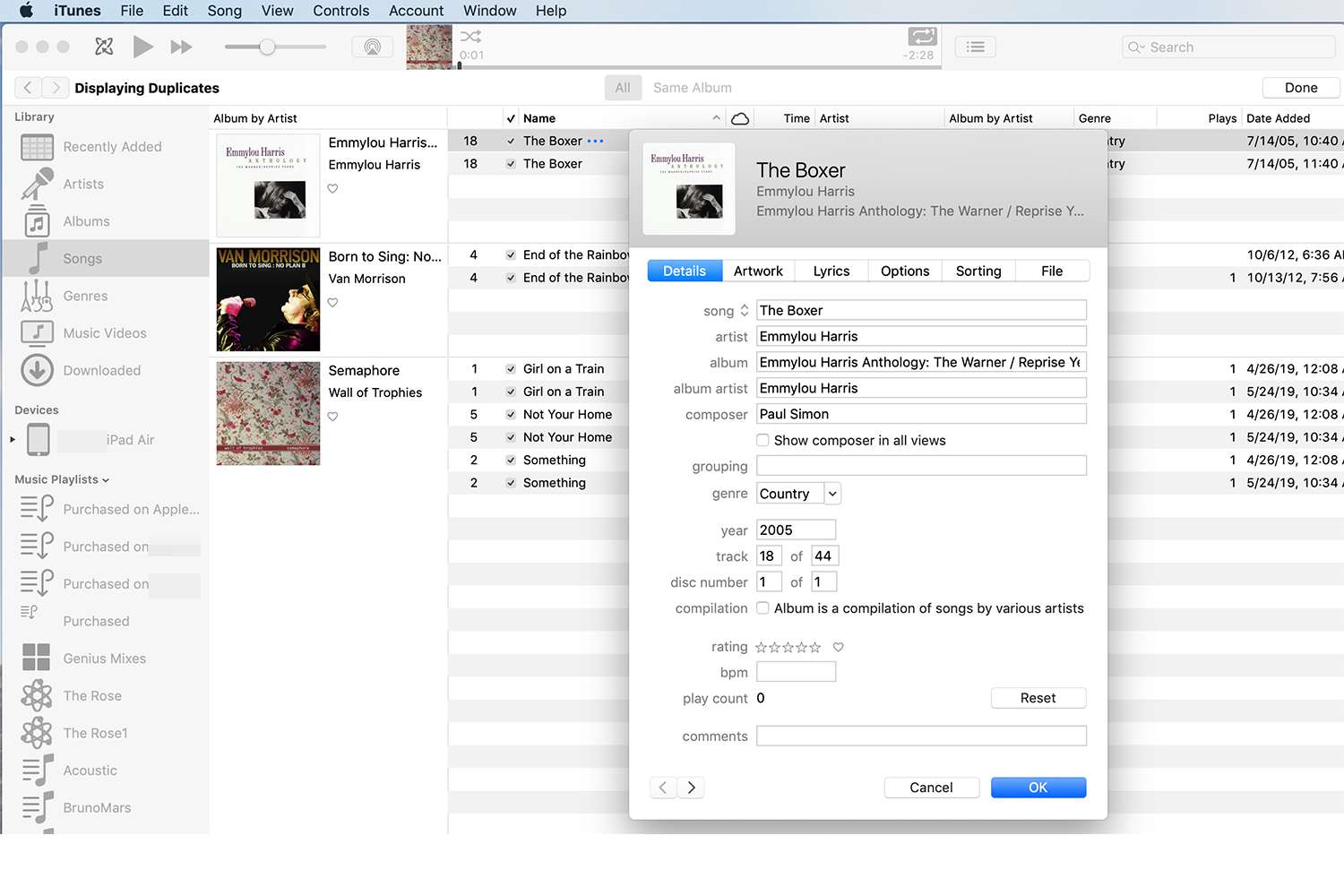Image resolution: width=1344 pixels, height=896 pixels.
Task: Toggle repeat in the player
Action: coord(922,37)
